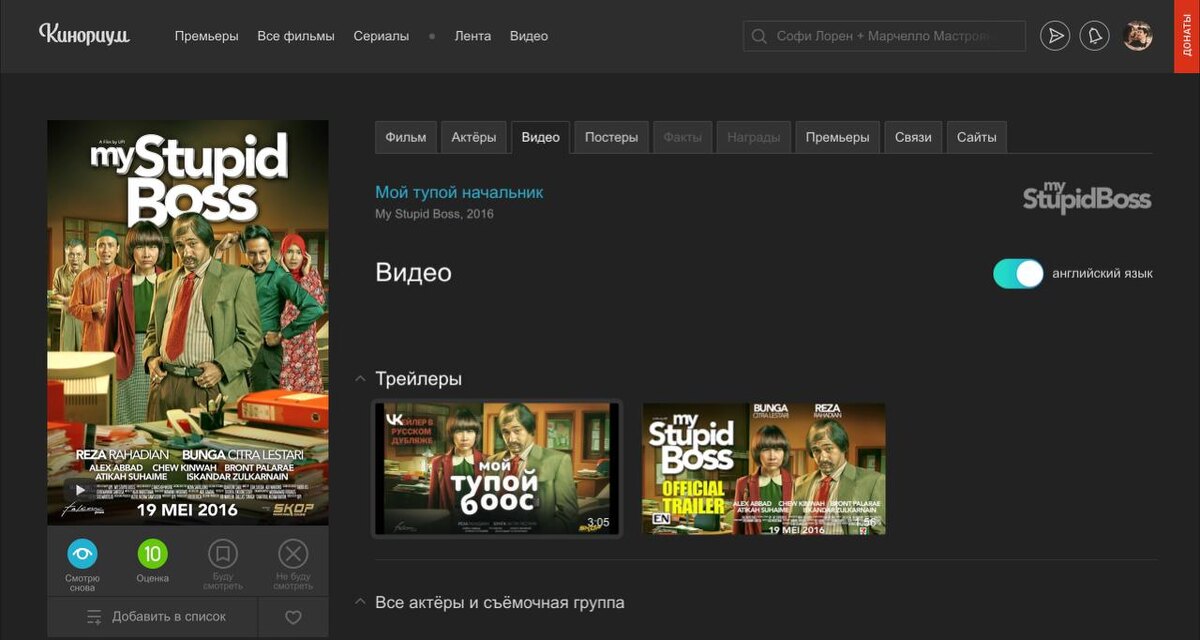The height and width of the screenshot is (640, 1200).
Task: Collapse the Трейлеры section chevron
Action: pos(360,379)
